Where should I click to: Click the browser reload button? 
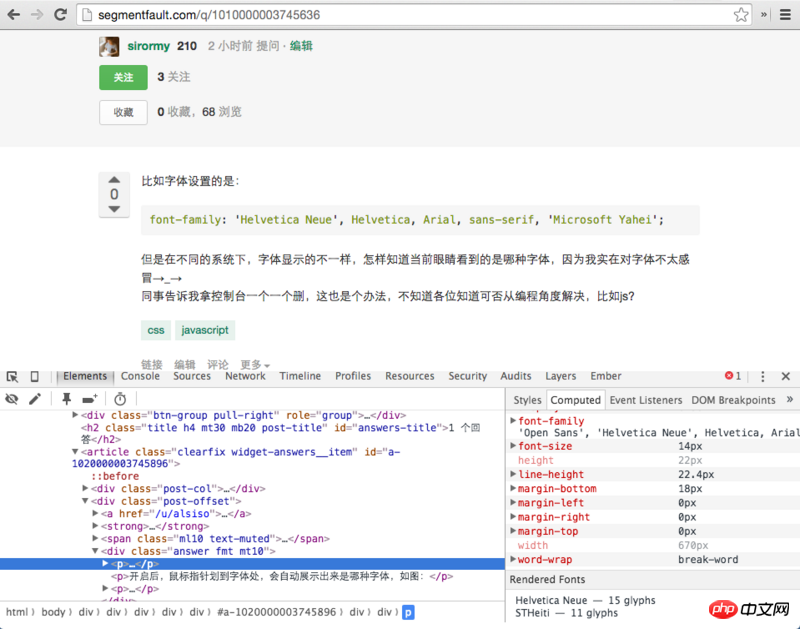point(61,15)
